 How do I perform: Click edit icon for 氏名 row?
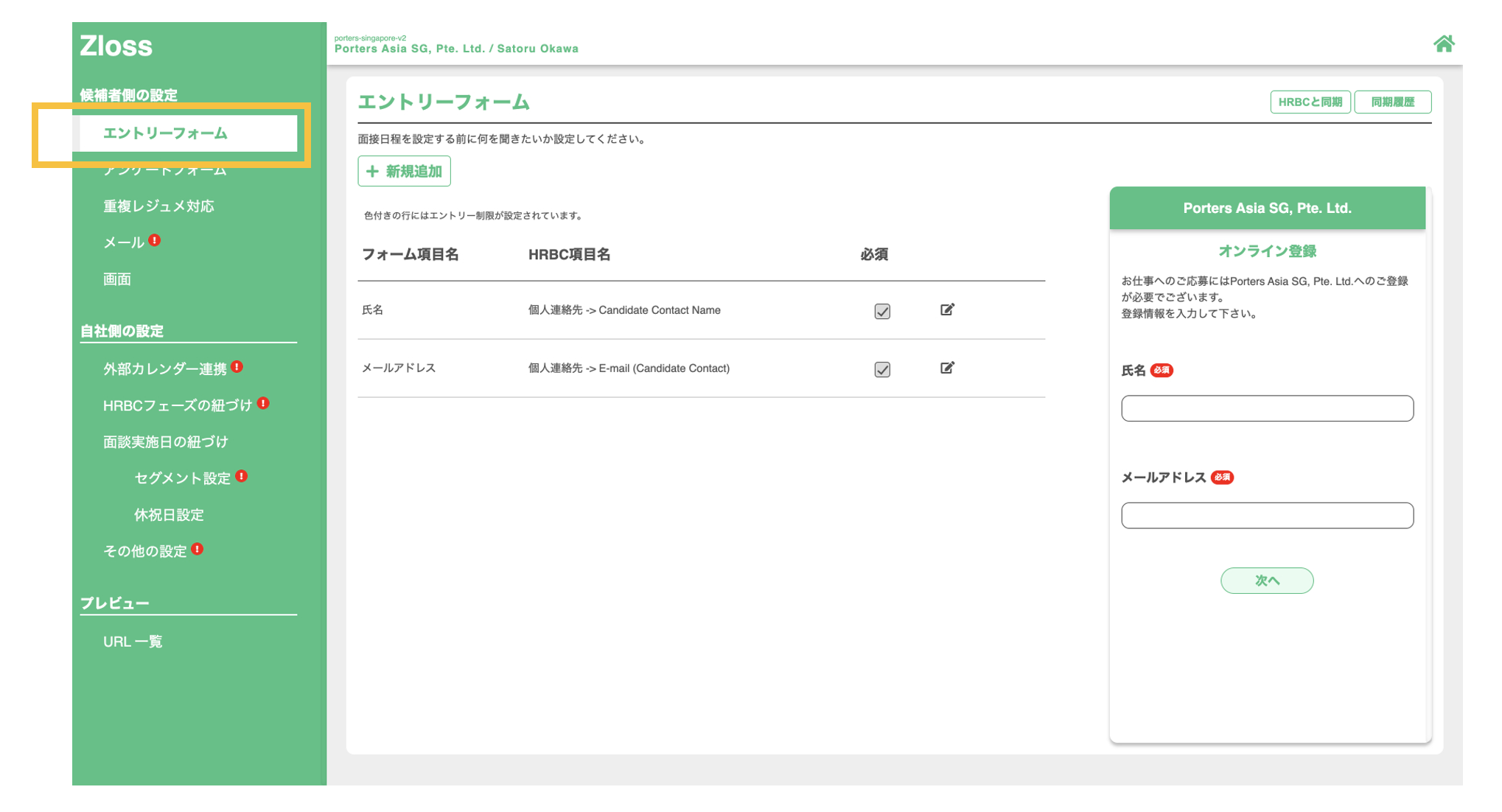click(x=947, y=309)
